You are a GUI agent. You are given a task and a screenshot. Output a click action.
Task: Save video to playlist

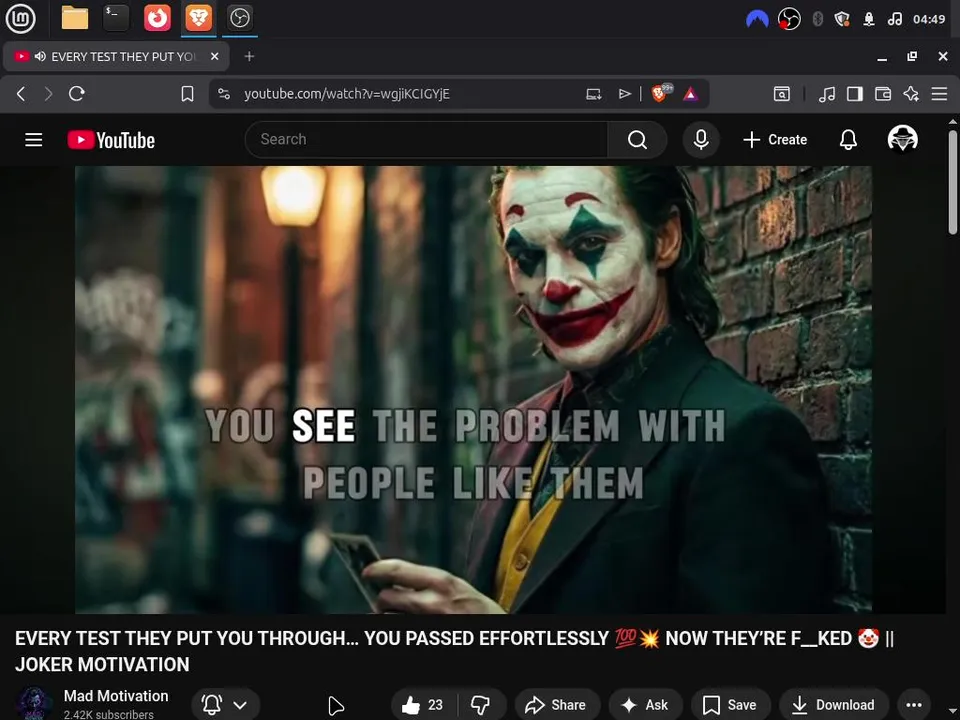pos(730,705)
